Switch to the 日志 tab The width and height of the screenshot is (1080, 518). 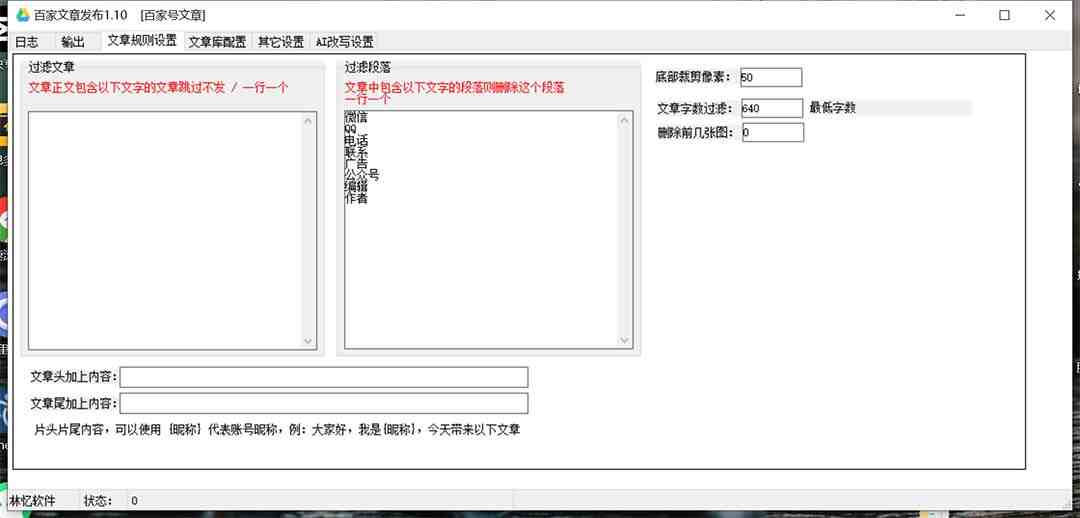(x=27, y=42)
